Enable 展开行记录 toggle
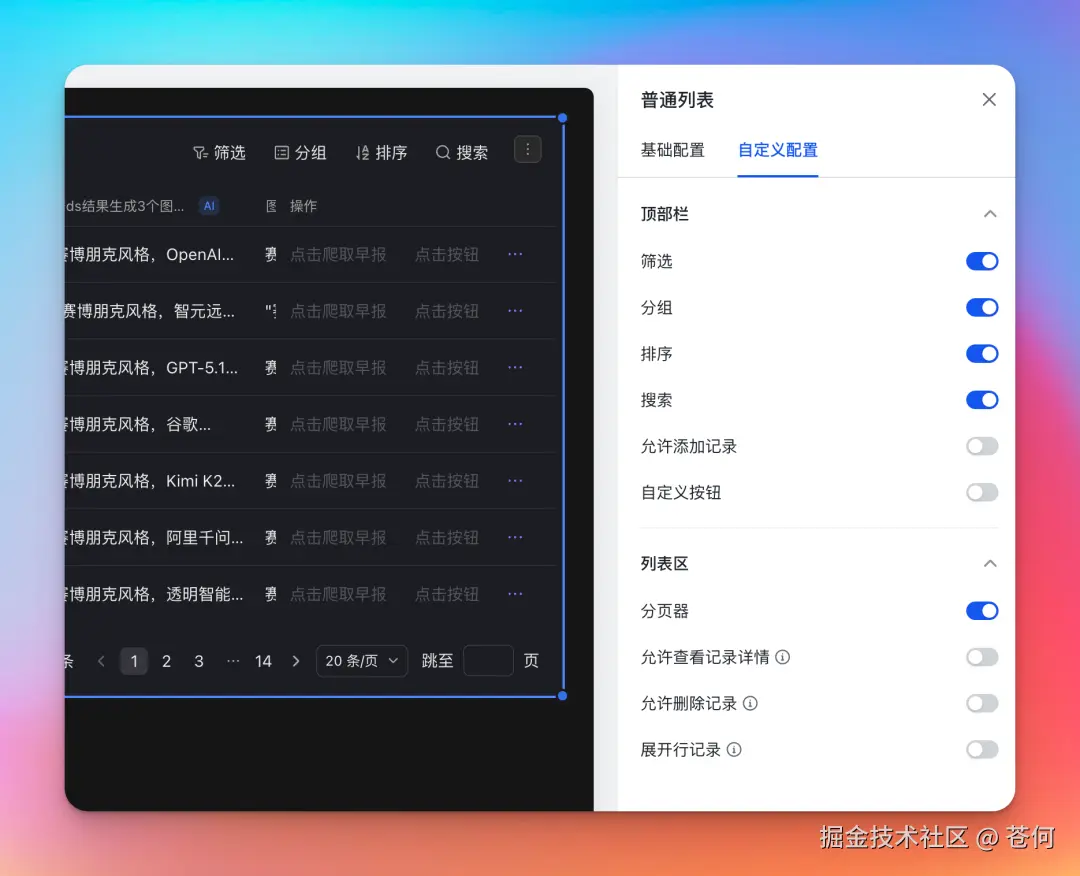This screenshot has height=876, width=1080. (x=982, y=749)
